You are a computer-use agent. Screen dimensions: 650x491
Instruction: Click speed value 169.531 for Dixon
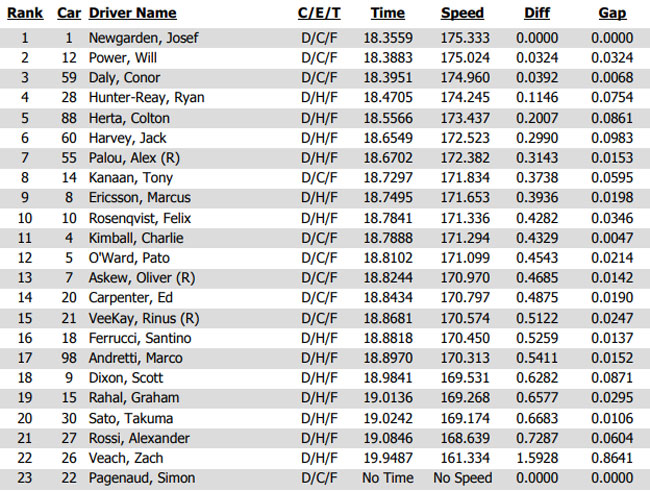[465, 378]
